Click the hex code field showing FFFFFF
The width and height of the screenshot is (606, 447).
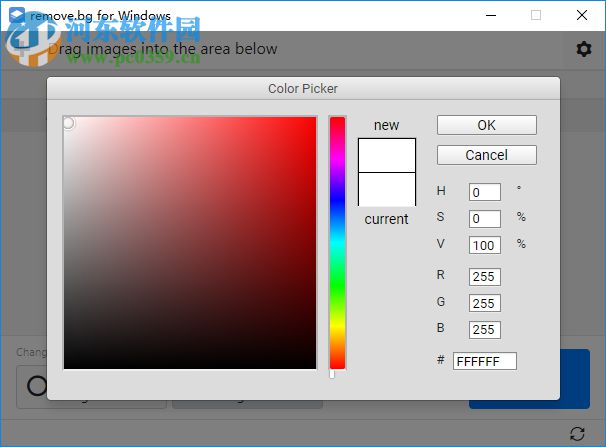(x=485, y=361)
